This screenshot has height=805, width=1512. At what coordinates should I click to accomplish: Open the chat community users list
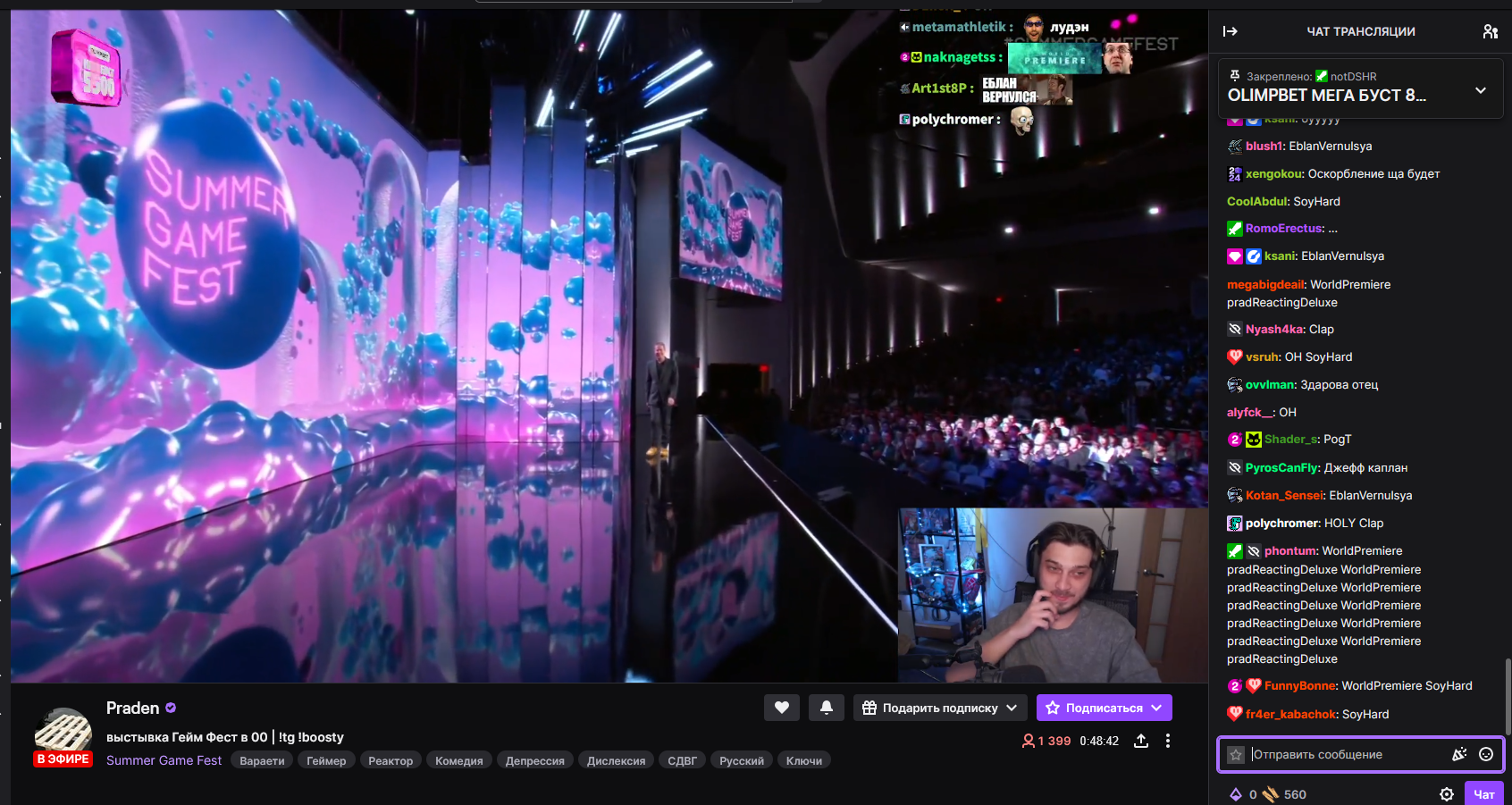tap(1490, 31)
